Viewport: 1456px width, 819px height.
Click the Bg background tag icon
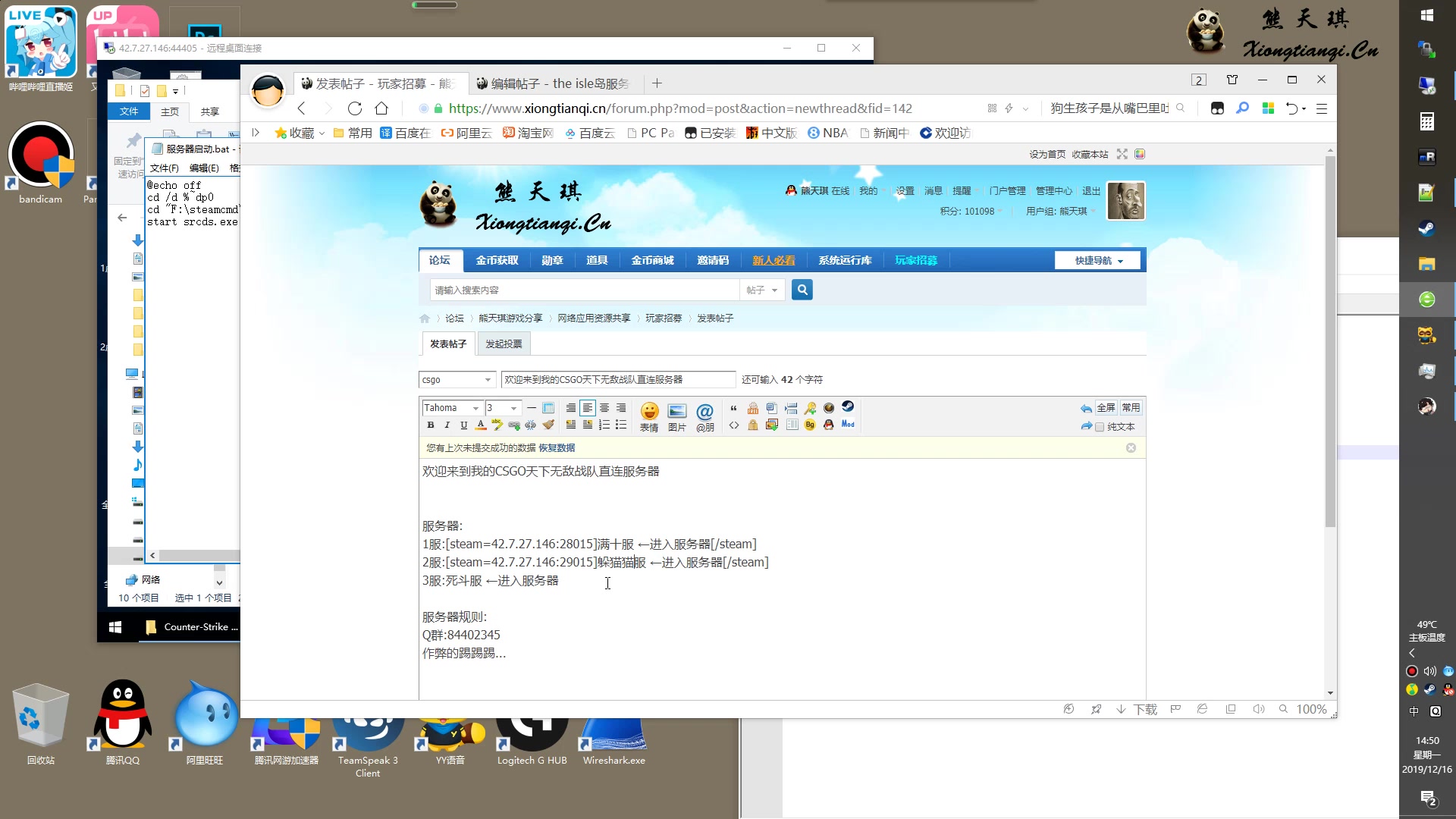coord(810,425)
